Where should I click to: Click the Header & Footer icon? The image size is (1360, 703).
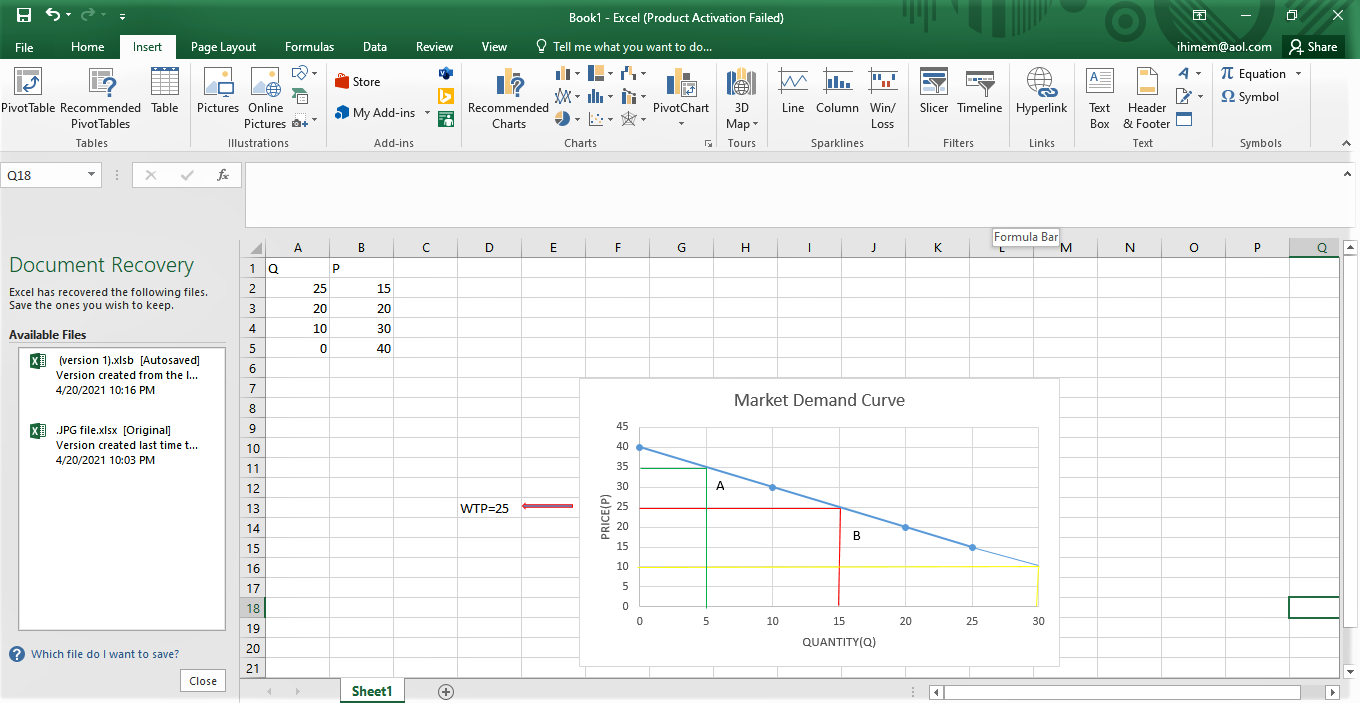click(1146, 84)
